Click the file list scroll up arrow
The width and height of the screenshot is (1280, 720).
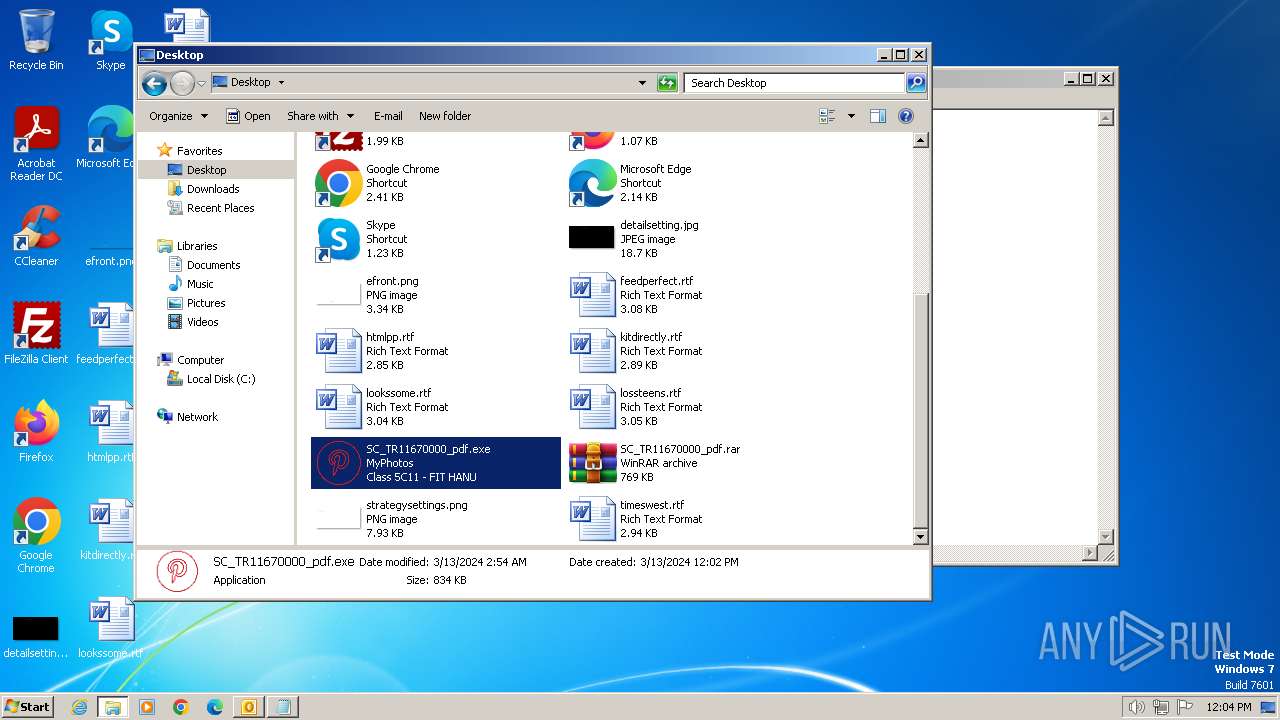click(x=921, y=141)
